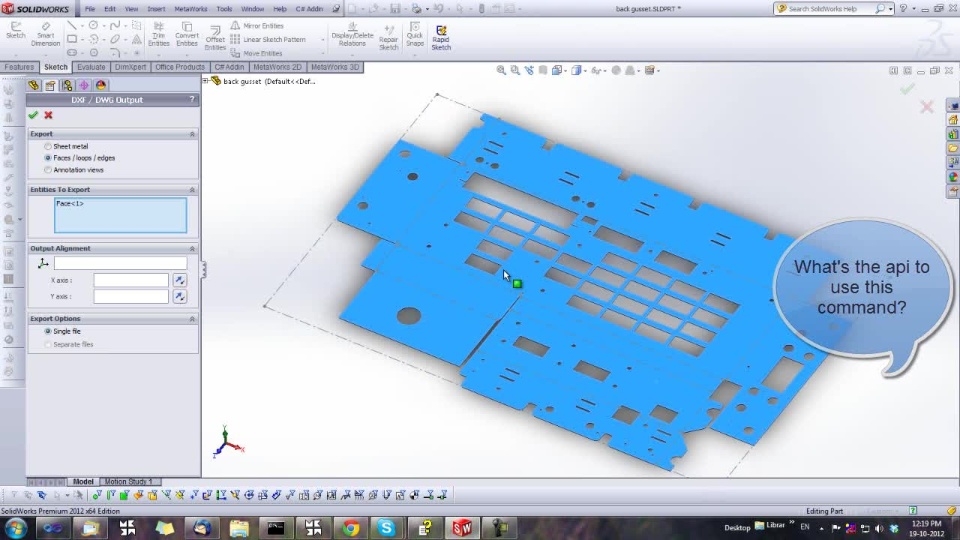The height and width of the screenshot is (540, 960).
Task: Collapse Export Options section
Action: click(192, 319)
